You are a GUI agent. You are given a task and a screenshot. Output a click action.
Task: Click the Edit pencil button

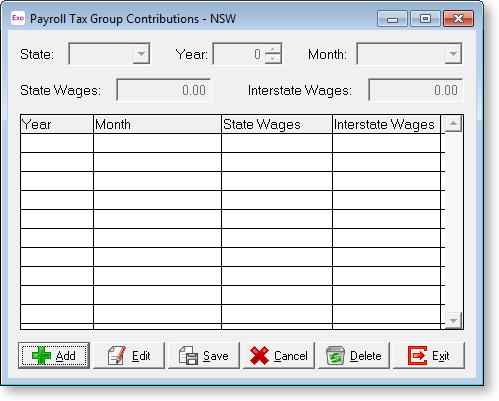click(129, 355)
